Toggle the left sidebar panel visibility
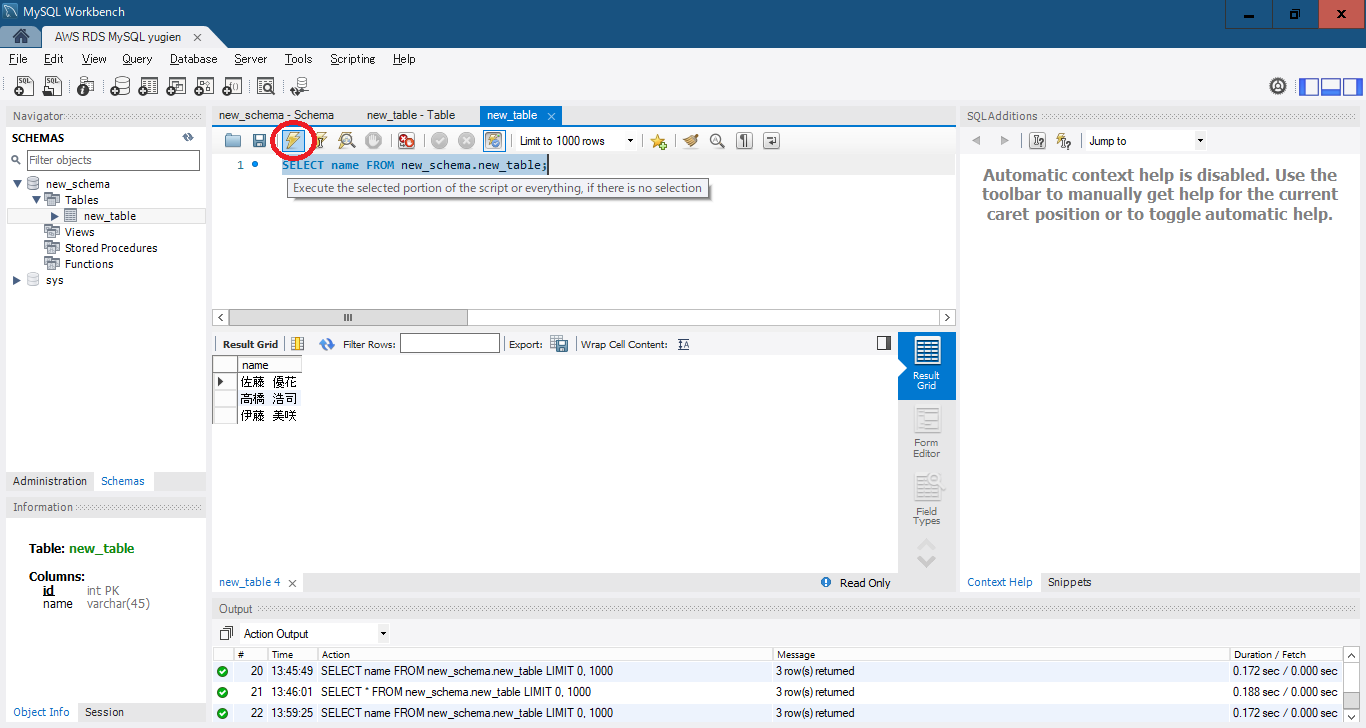Image resolution: width=1366 pixels, height=728 pixels. (1309, 87)
